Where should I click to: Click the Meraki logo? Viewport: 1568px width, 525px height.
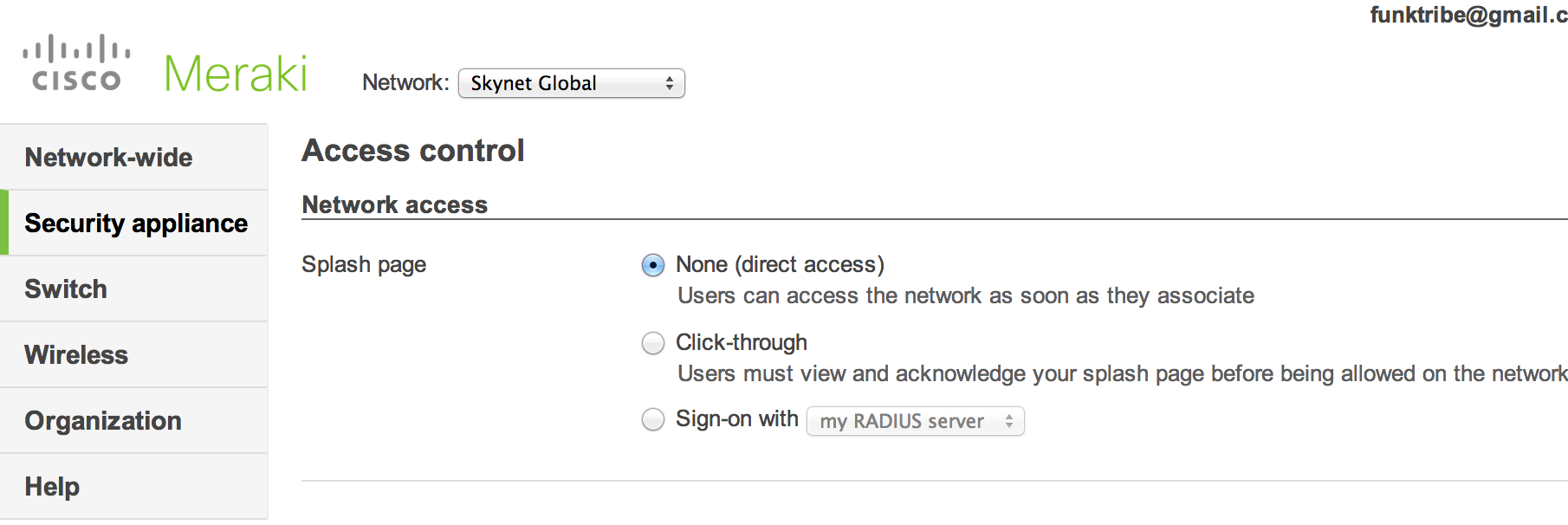(x=236, y=74)
